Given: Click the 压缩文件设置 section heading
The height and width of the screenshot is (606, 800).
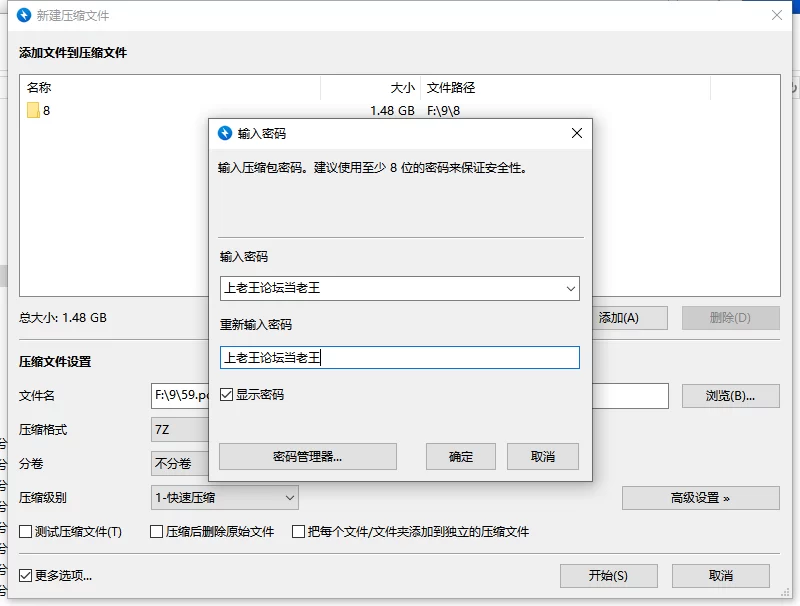Looking at the screenshot, I should click(55, 362).
